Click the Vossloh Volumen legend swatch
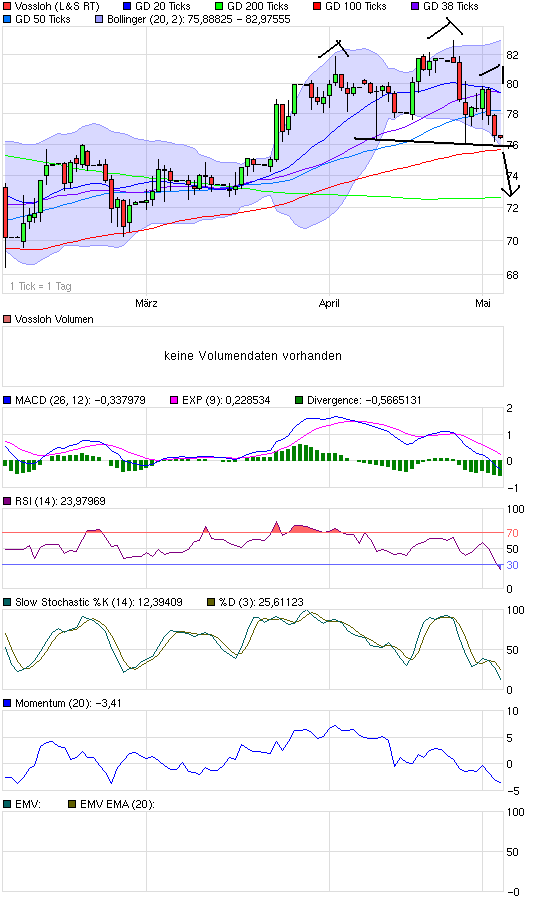 (7, 319)
